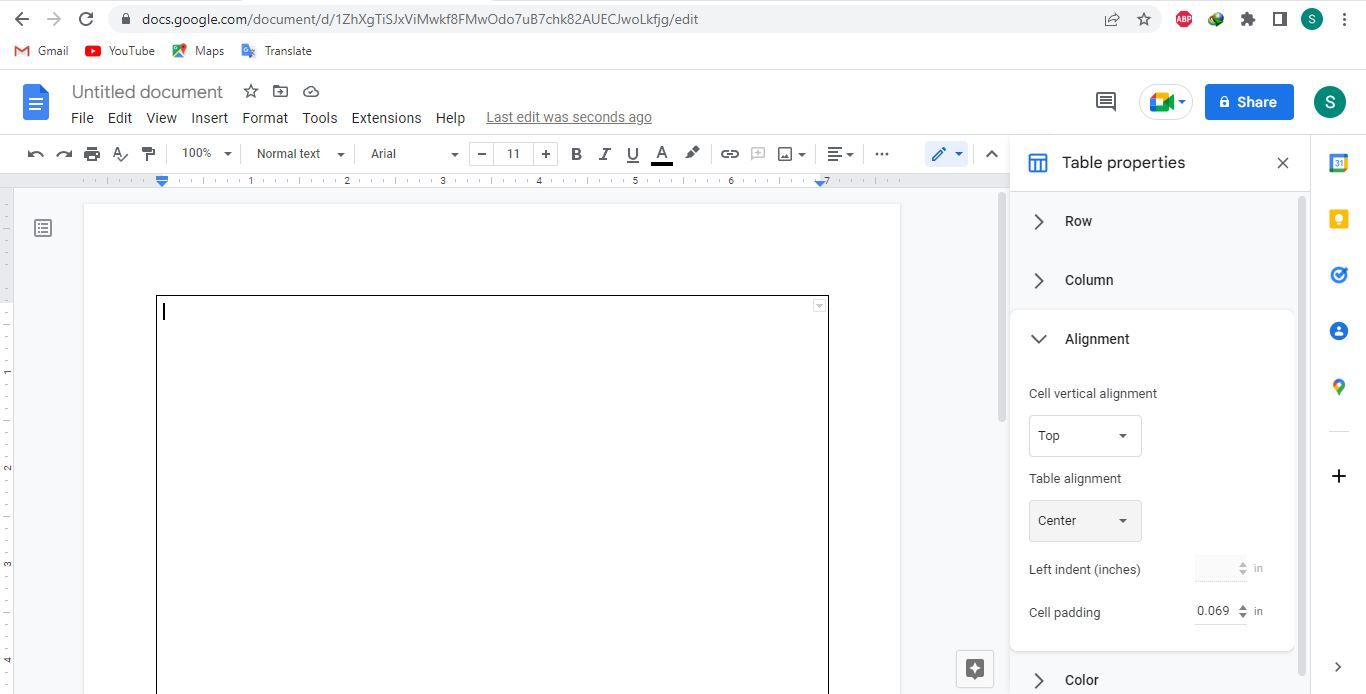Check the cloud document status icon

pos(311,91)
